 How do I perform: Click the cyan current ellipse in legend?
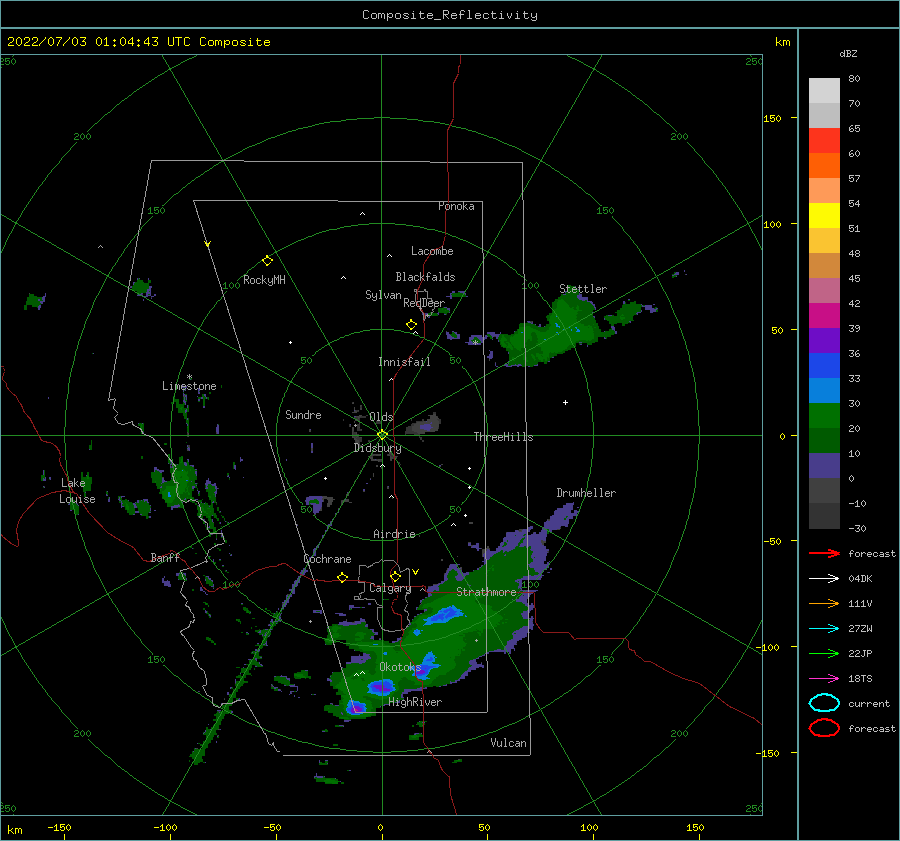[824, 703]
